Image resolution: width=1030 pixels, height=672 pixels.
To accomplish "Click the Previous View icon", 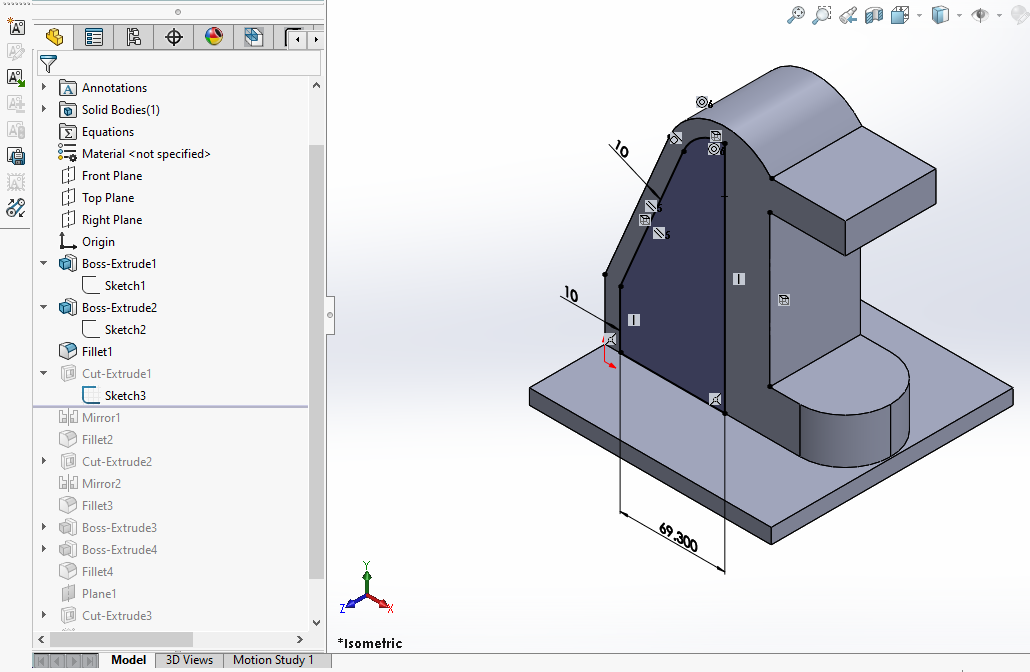I will [x=848, y=15].
